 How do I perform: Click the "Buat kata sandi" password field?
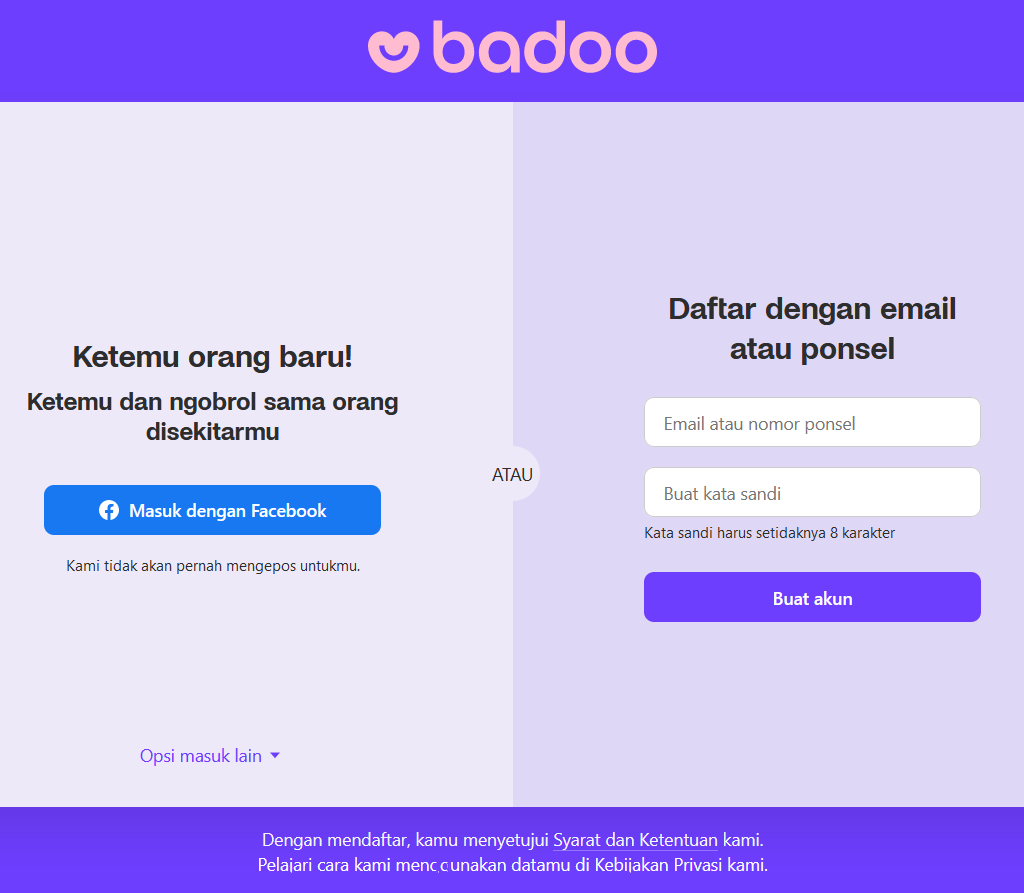pos(812,492)
